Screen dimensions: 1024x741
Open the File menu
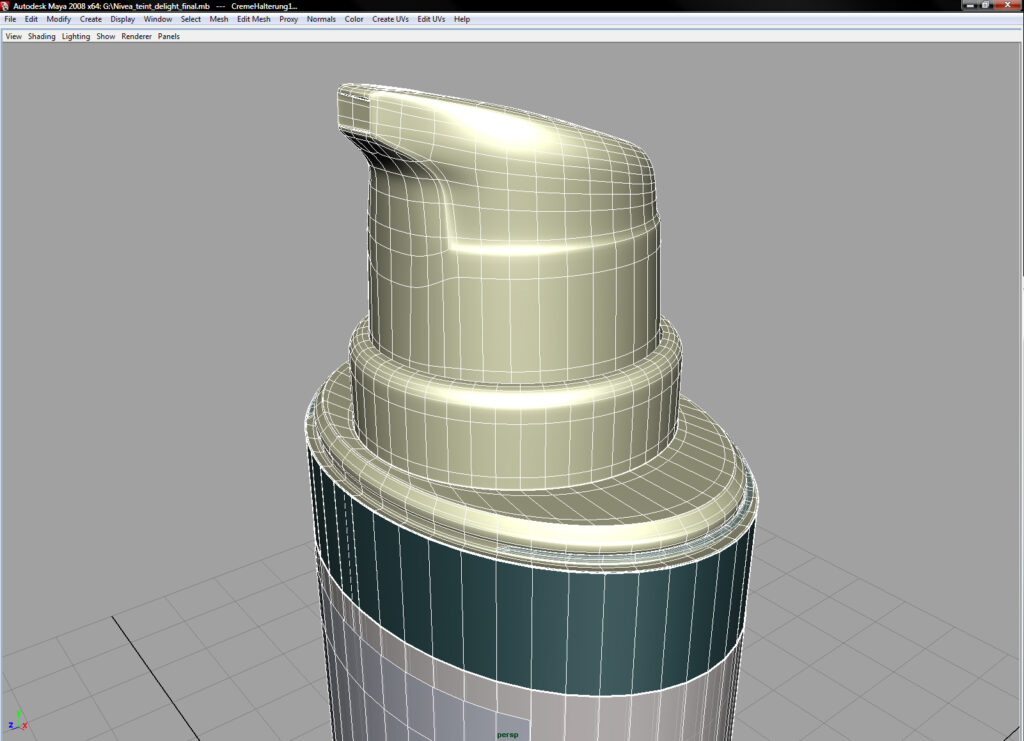10,19
